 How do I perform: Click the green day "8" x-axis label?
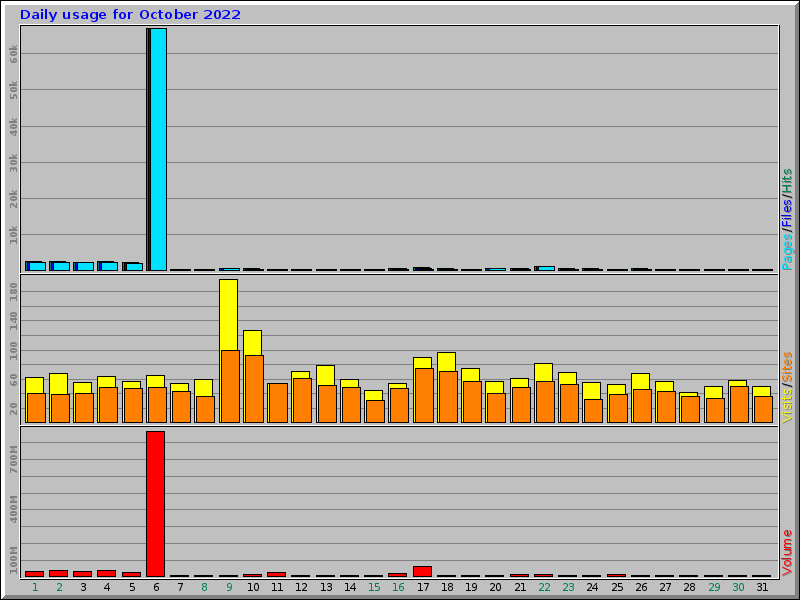[205, 587]
